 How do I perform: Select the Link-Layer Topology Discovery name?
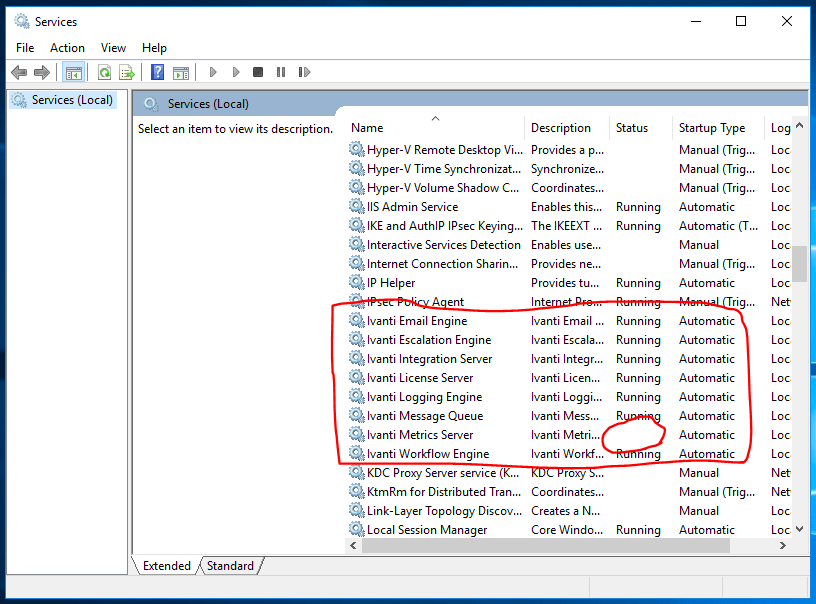444,510
